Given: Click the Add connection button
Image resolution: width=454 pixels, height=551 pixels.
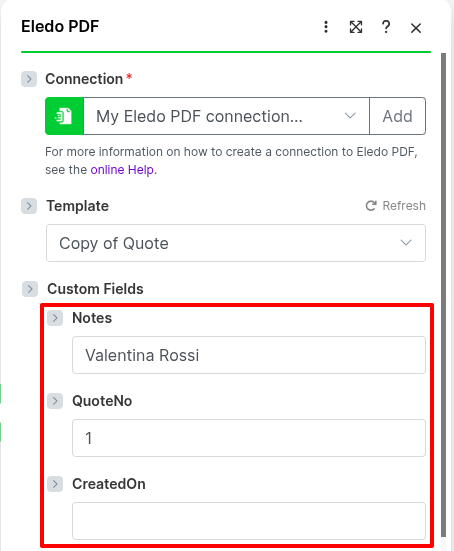Looking at the screenshot, I should [397, 116].
